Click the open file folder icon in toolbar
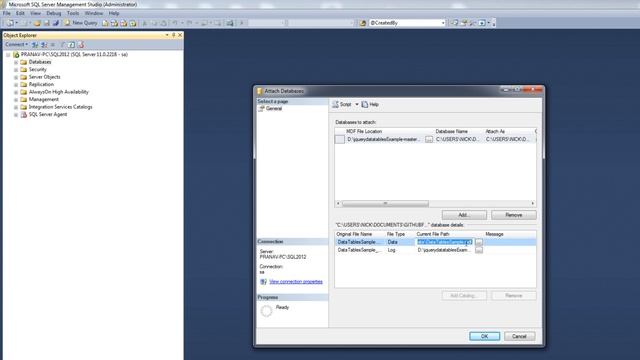The width and height of the screenshot is (640, 360). pyautogui.click(x=37, y=23)
